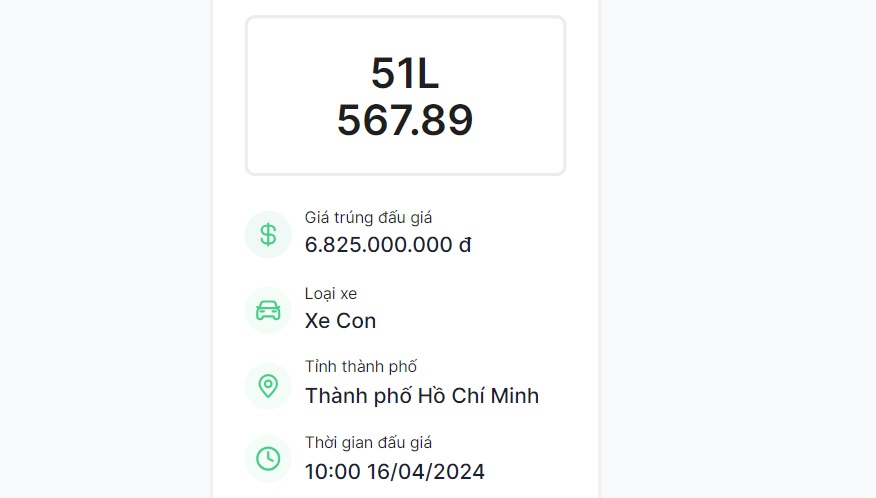Click the Tỉnh thành phố label
The height and width of the screenshot is (498, 876).
coord(361,367)
